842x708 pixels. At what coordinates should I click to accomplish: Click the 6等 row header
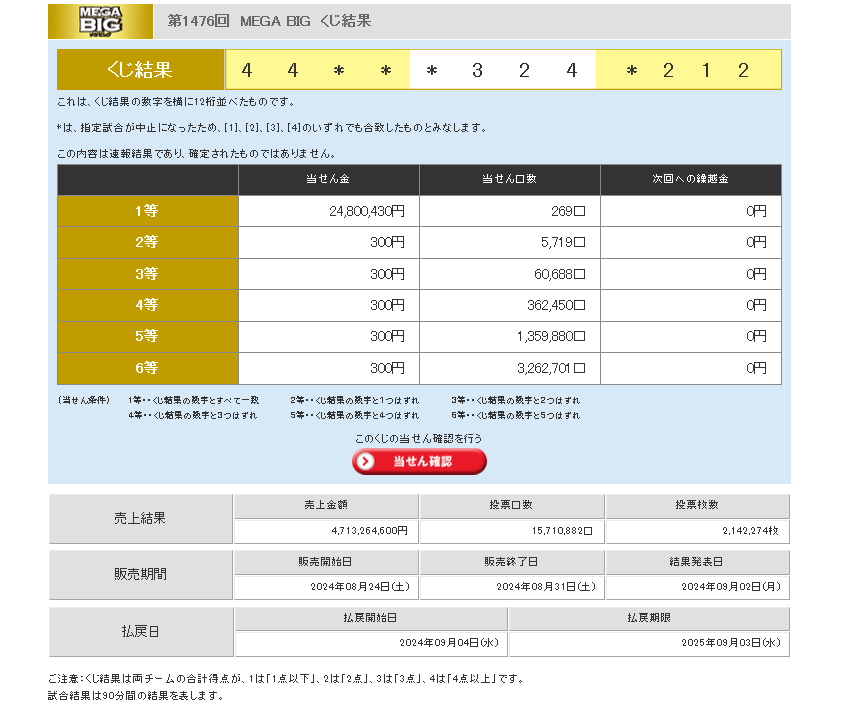point(148,368)
